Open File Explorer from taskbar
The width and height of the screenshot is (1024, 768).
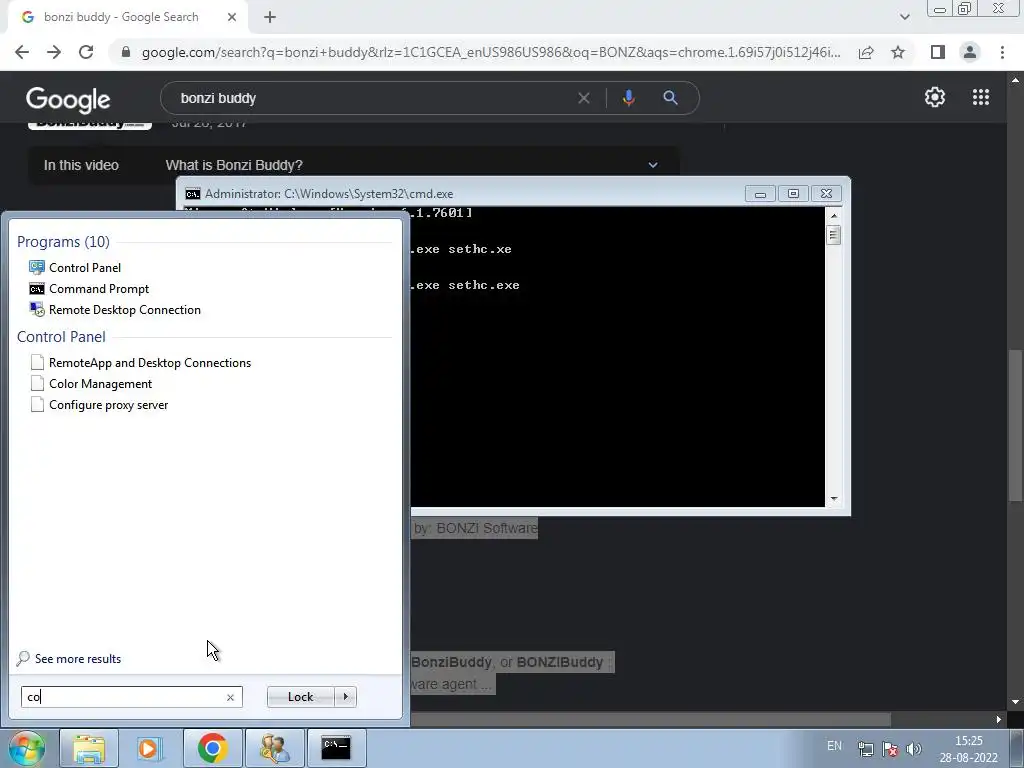[89, 748]
